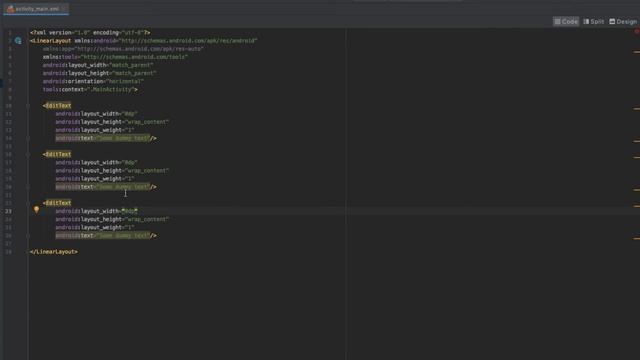Click the opening LinearLayout tag name
This screenshot has width=640, height=360.
[52, 40]
